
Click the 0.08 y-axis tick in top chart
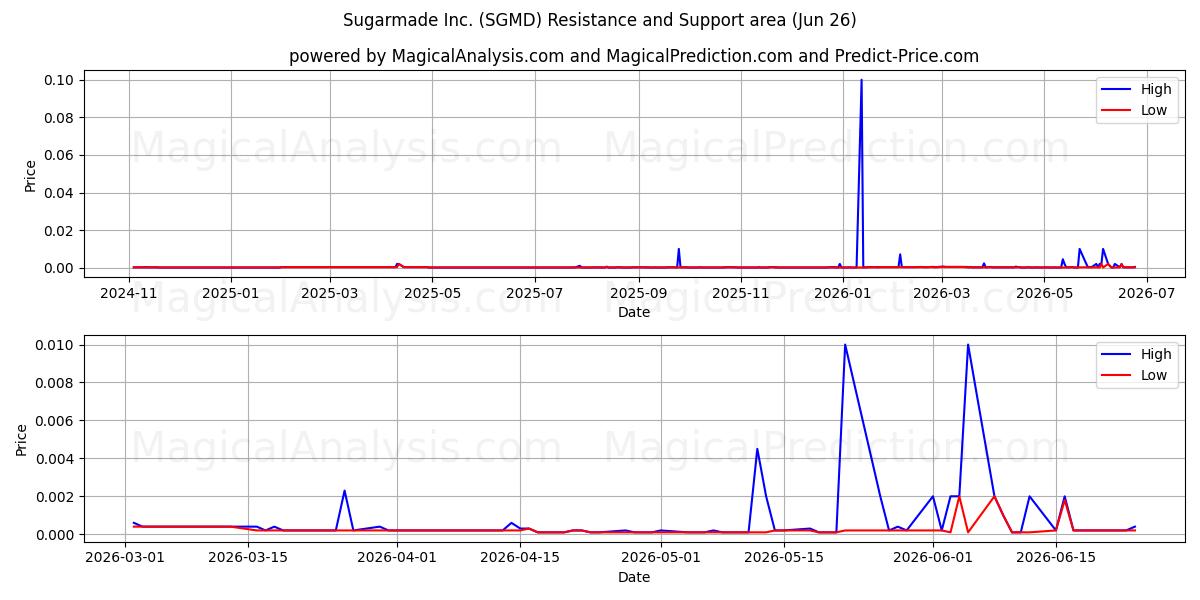pos(61,118)
